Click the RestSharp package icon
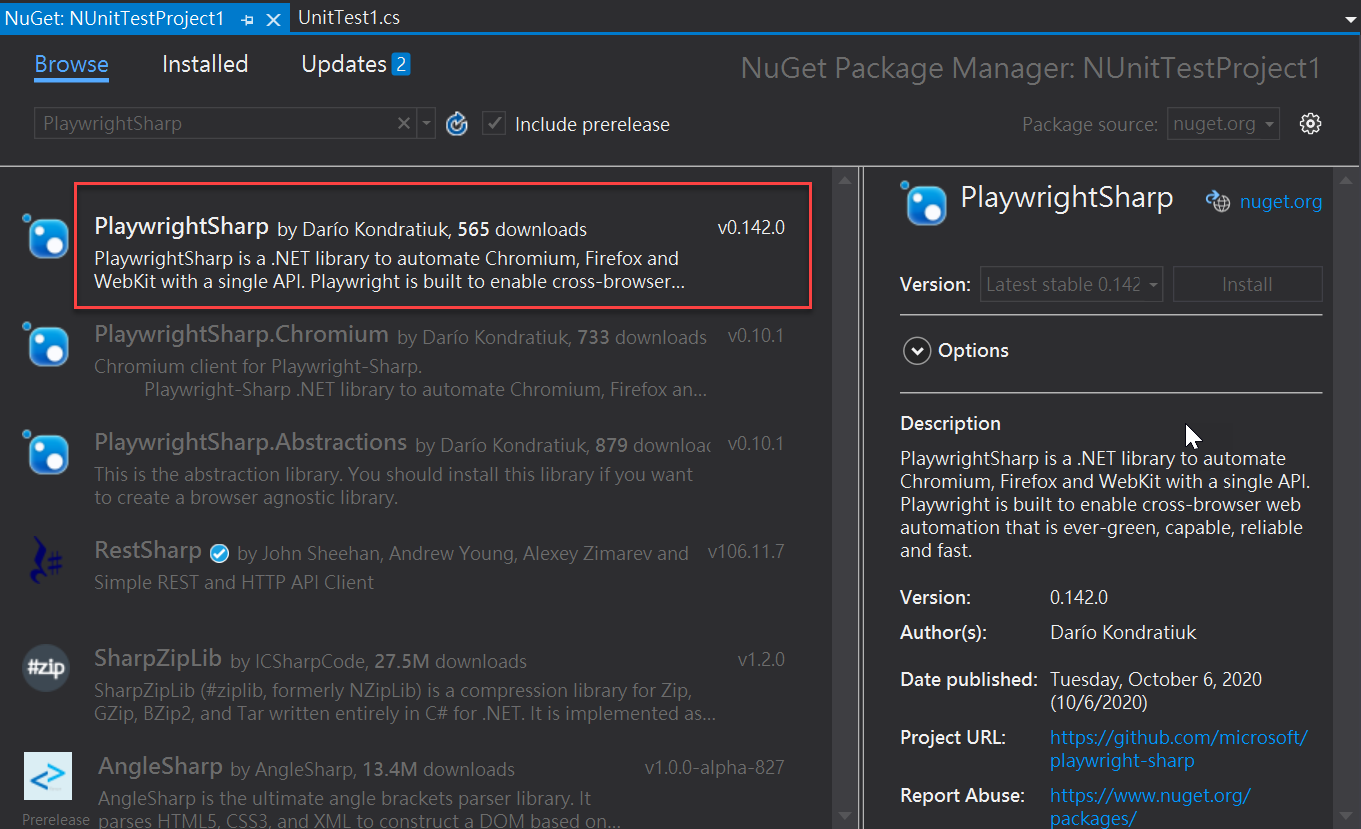This screenshot has width=1361, height=829. pos(47,560)
